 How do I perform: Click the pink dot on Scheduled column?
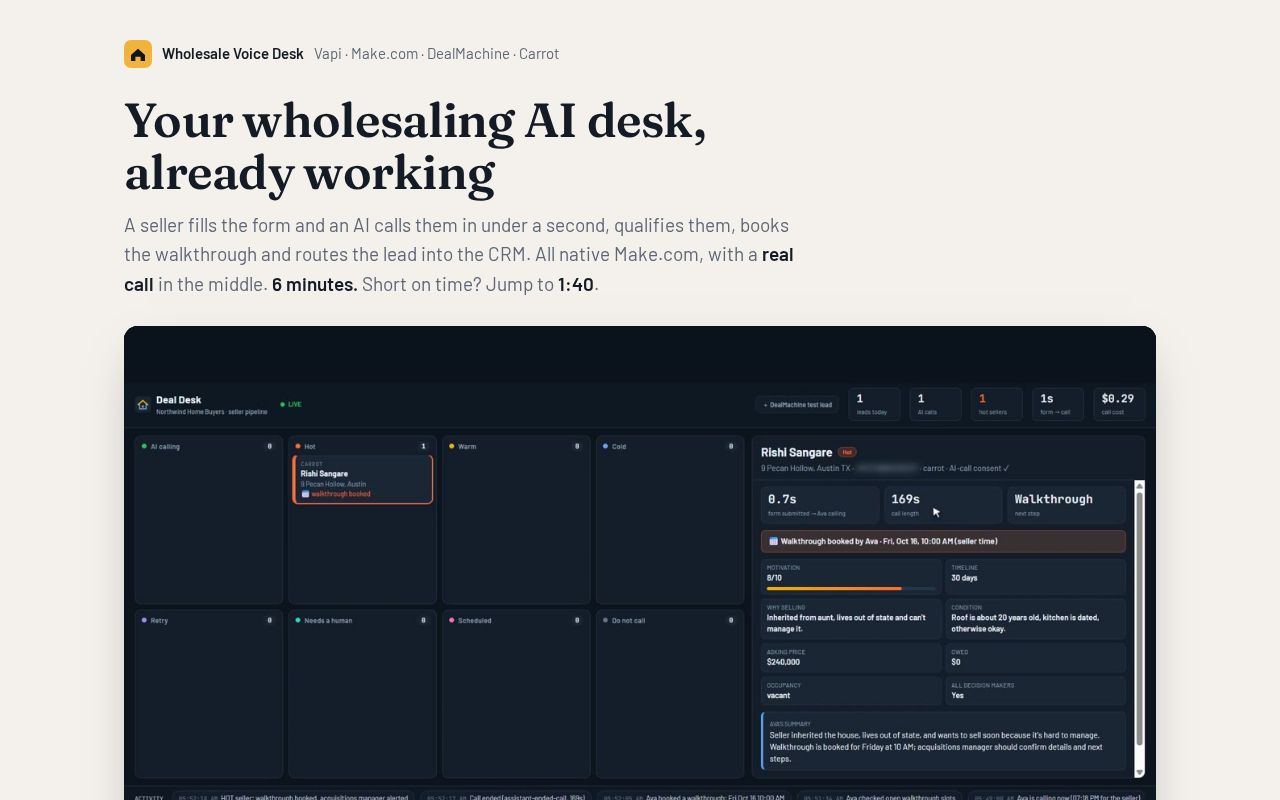click(x=452, y=620)
